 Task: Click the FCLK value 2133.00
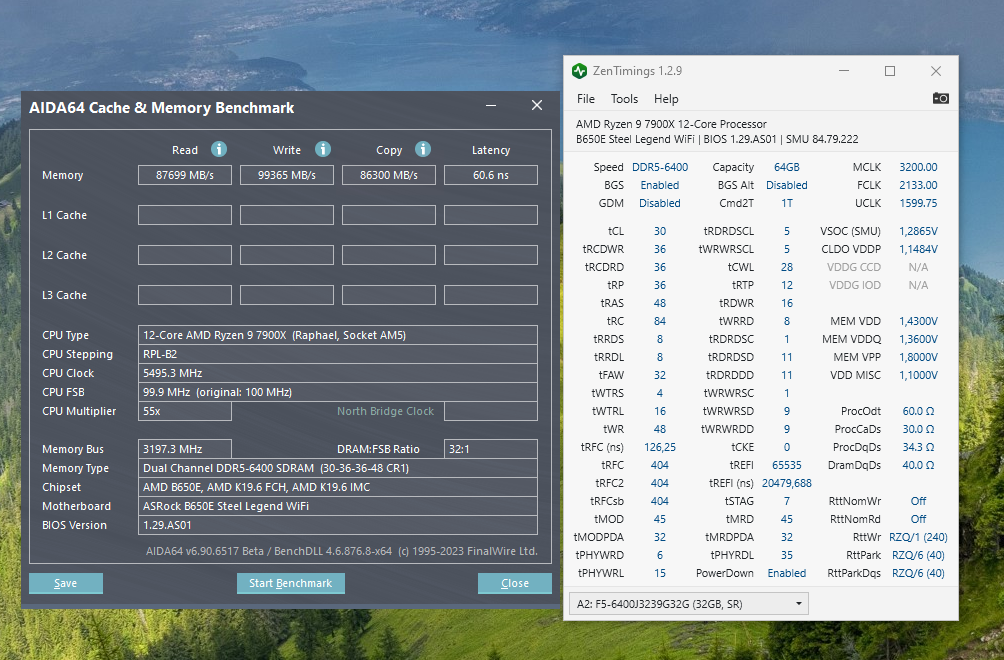[x=918, y=185]
